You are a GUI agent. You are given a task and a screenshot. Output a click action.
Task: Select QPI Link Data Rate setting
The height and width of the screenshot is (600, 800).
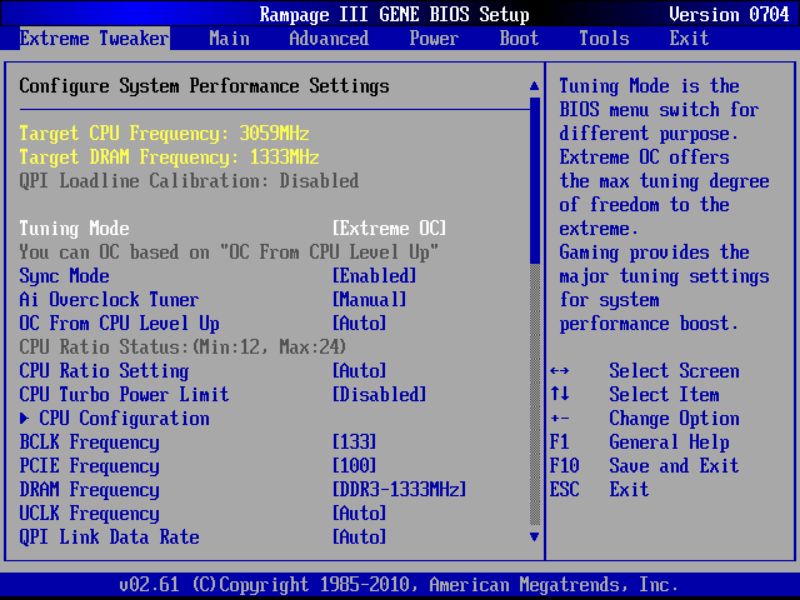click(109, 537)
